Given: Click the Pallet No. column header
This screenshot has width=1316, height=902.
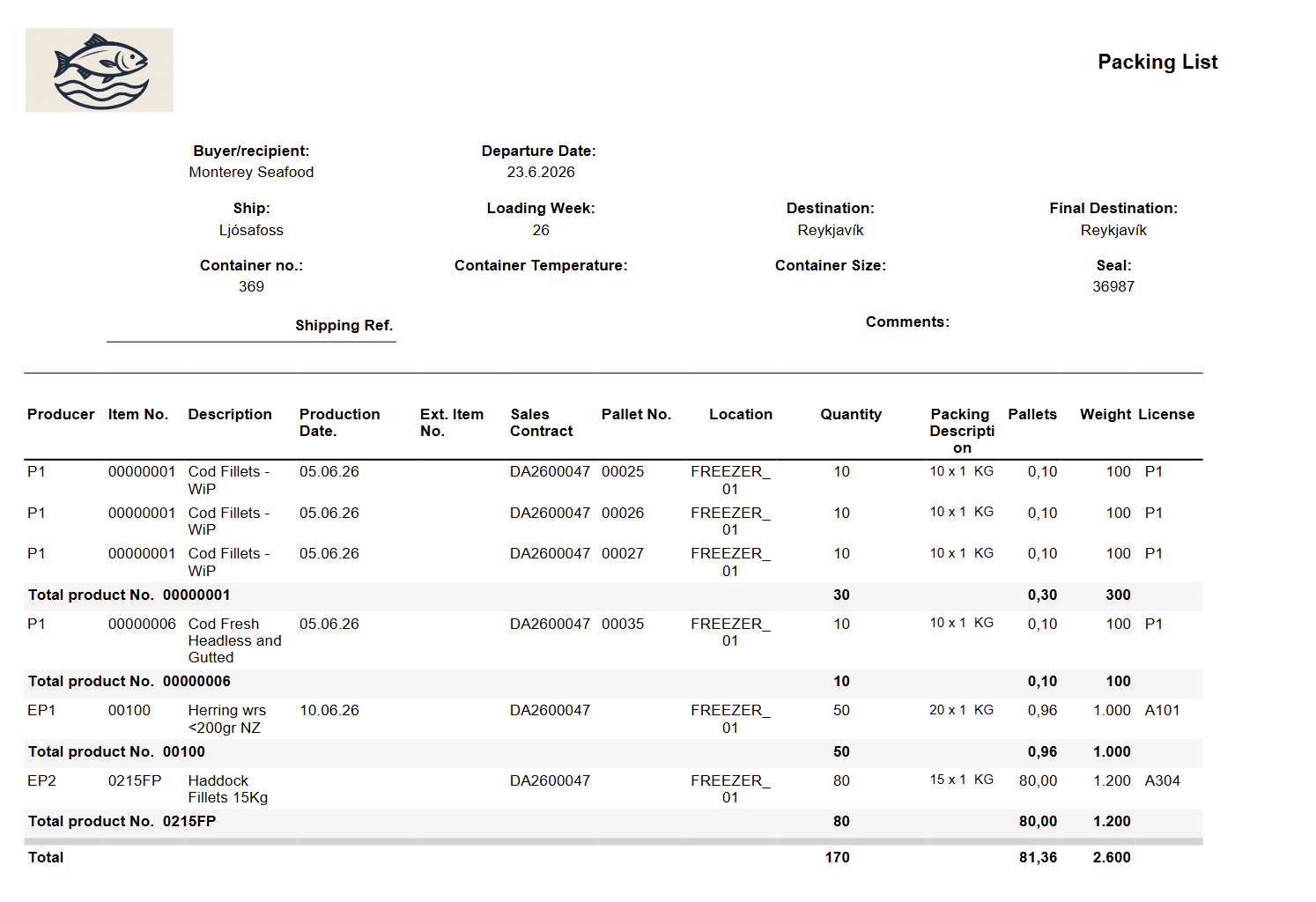Looking at the screenshot, I should click(x=636, y=414).
